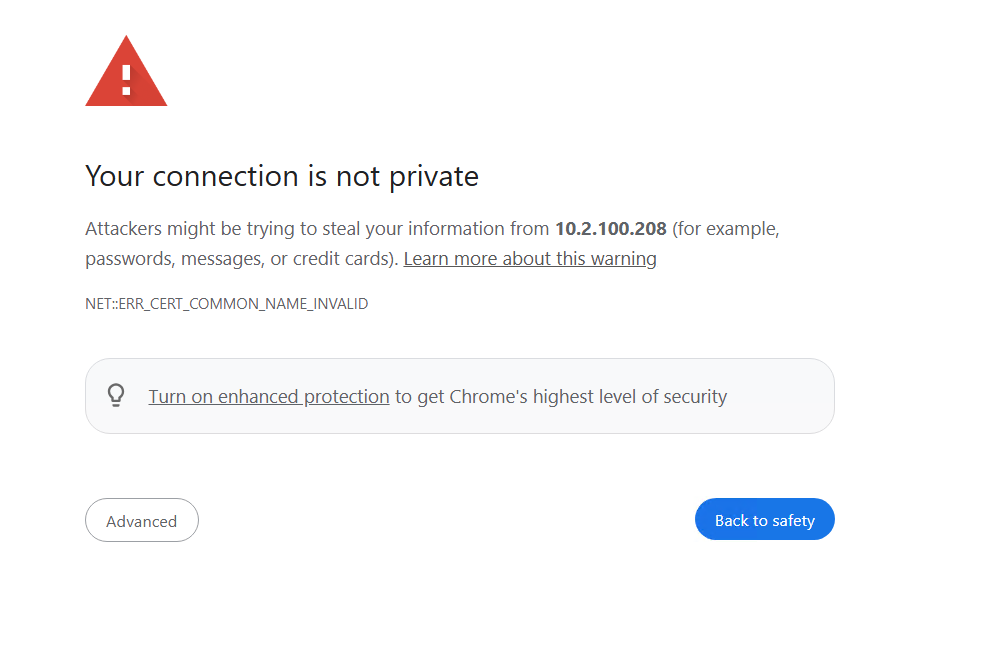Click the "(for example," text after the IP
1000x664 pixels.
725,229
